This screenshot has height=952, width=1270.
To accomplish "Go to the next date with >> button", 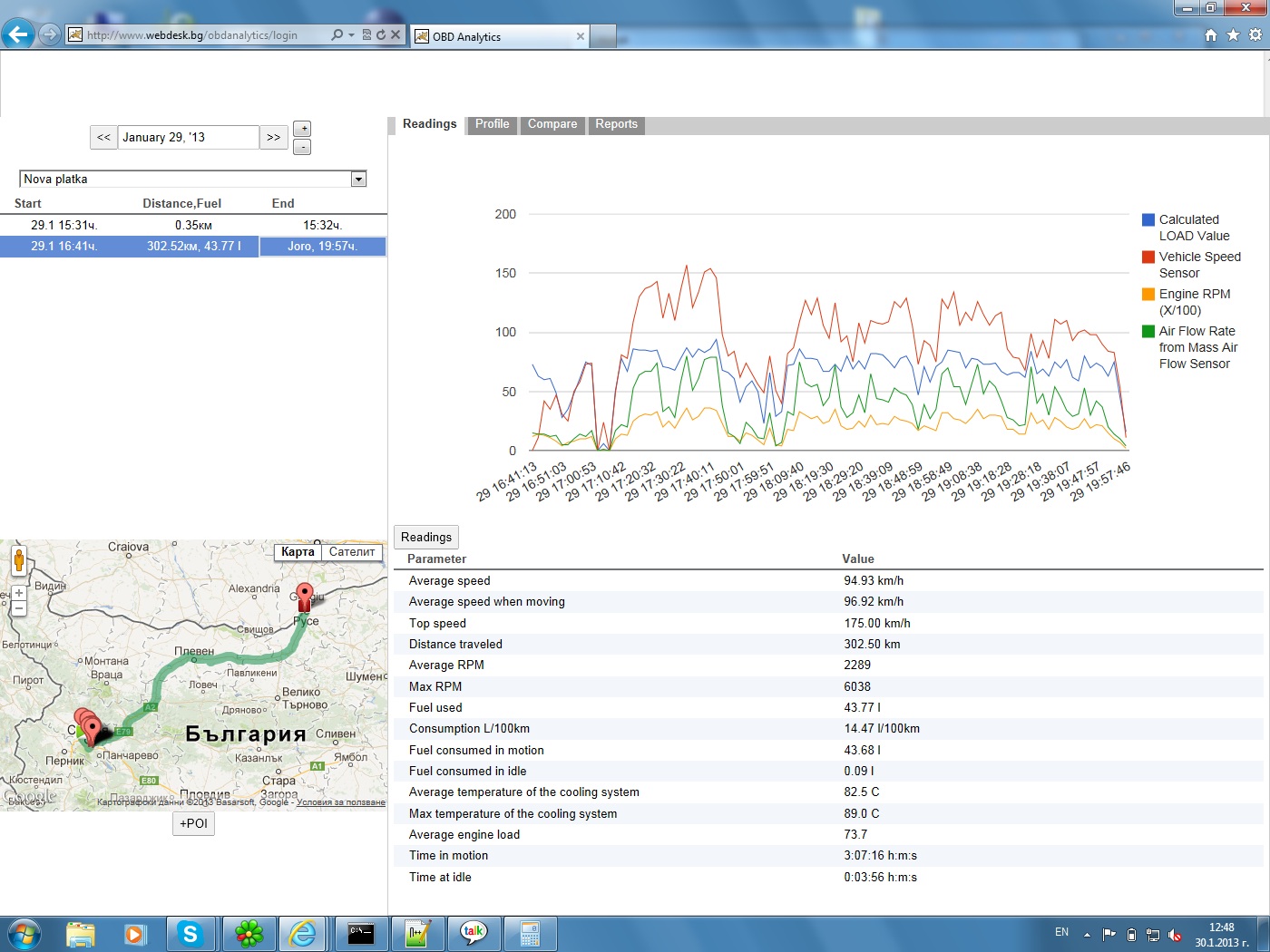I will pyautogui.click(x=273, y=138).
